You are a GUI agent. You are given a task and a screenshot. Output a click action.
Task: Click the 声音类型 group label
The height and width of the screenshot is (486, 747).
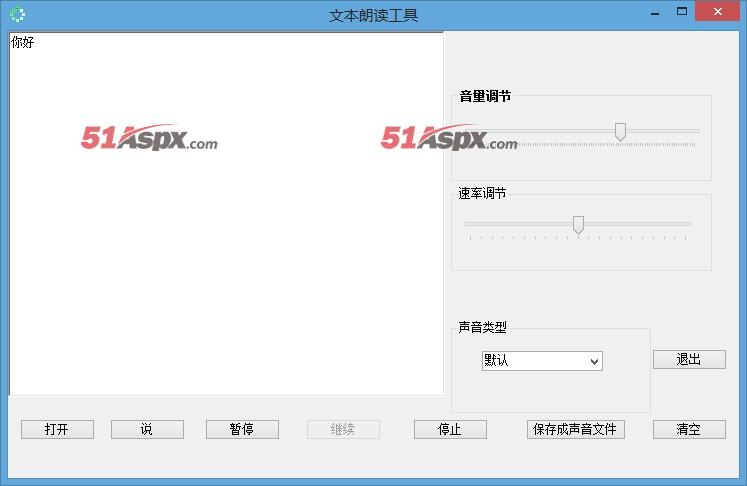482,327
